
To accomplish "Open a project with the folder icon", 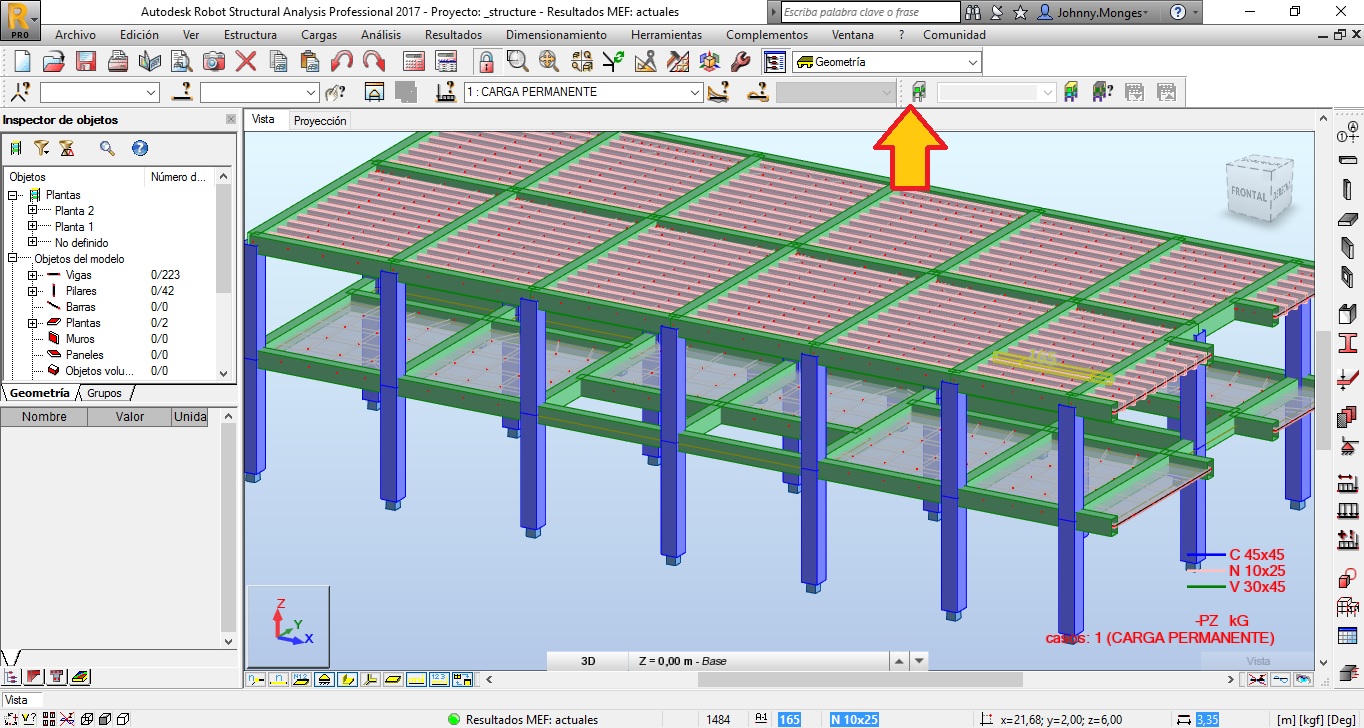I will pyautogui.click(x=54, y=62).
